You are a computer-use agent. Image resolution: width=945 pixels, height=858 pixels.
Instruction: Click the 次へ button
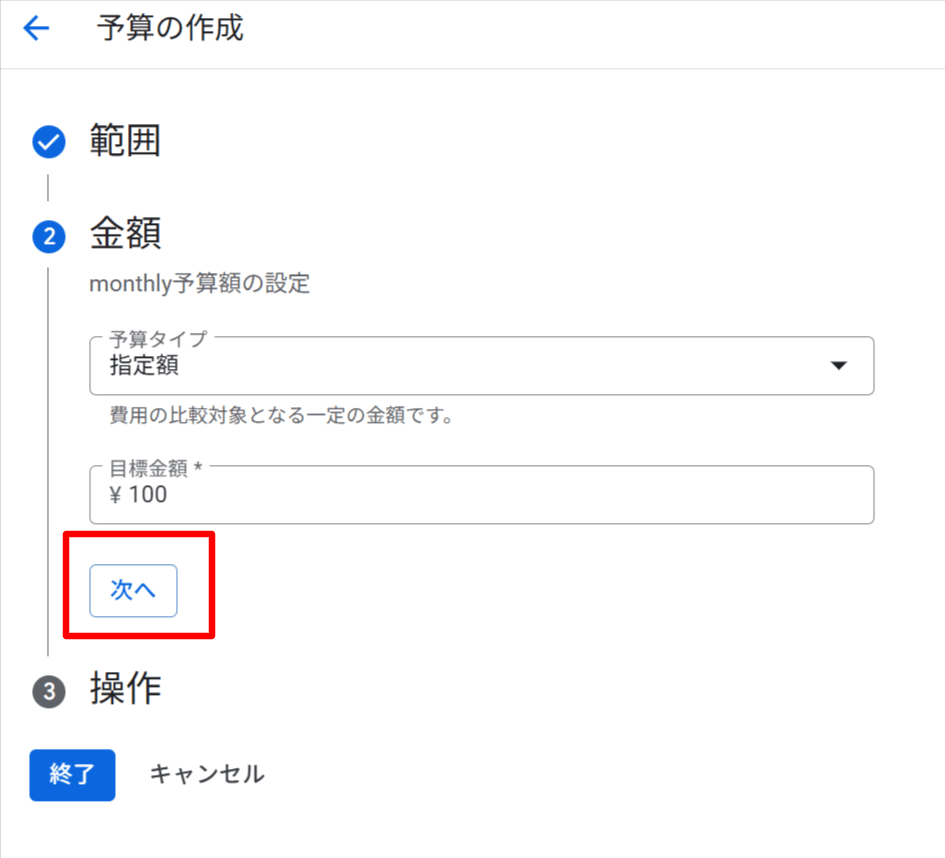133,590
